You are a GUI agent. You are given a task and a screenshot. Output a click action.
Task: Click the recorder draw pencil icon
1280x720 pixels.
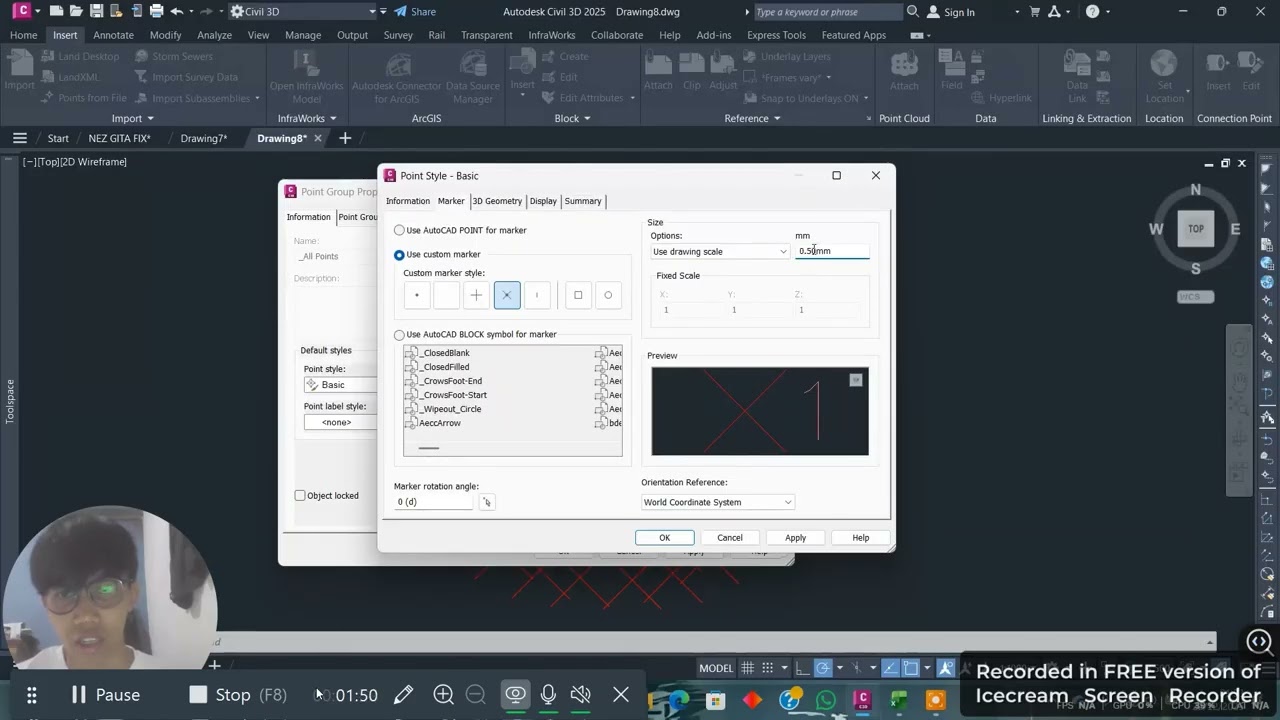pos(404,694)
